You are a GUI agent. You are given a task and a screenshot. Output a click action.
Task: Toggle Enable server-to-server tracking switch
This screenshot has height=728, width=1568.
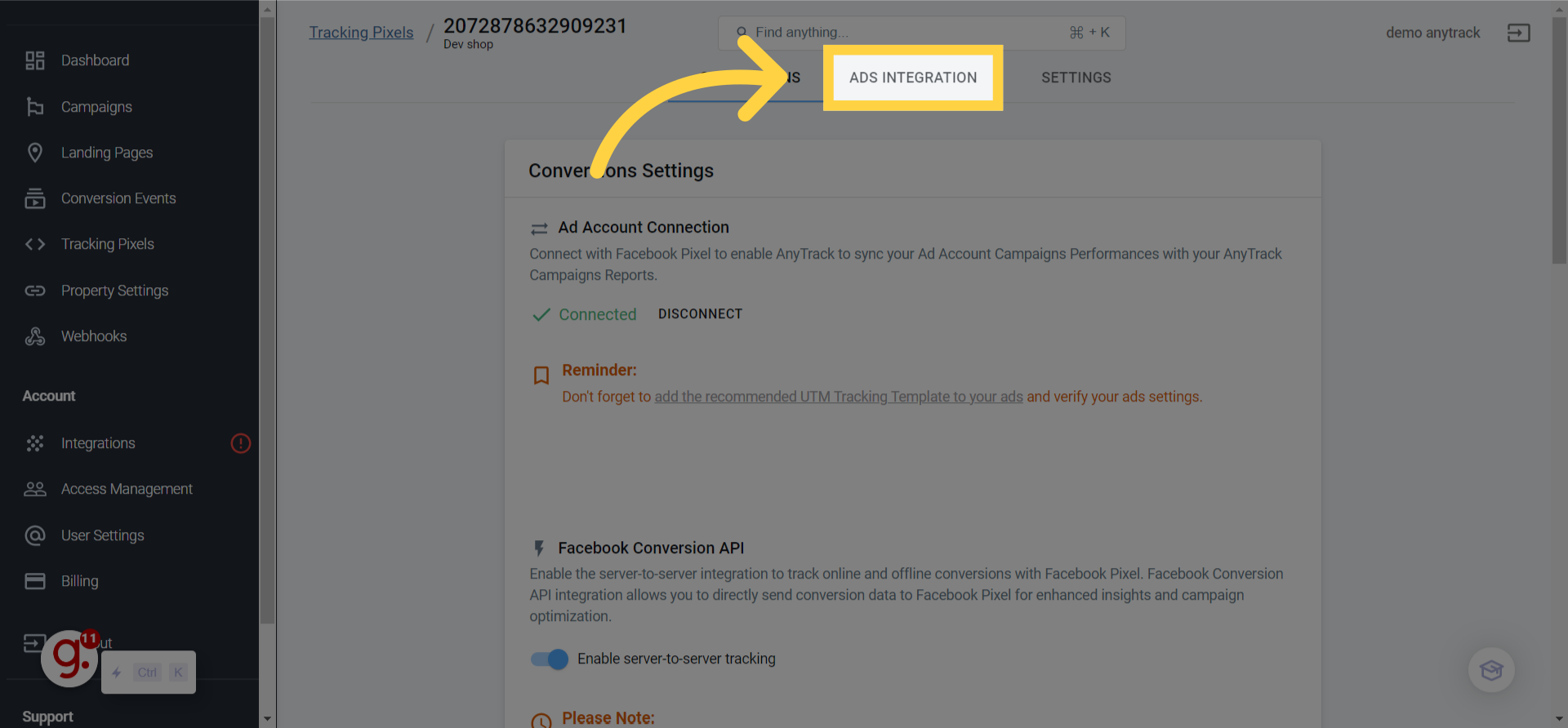[x=550, y=659]
